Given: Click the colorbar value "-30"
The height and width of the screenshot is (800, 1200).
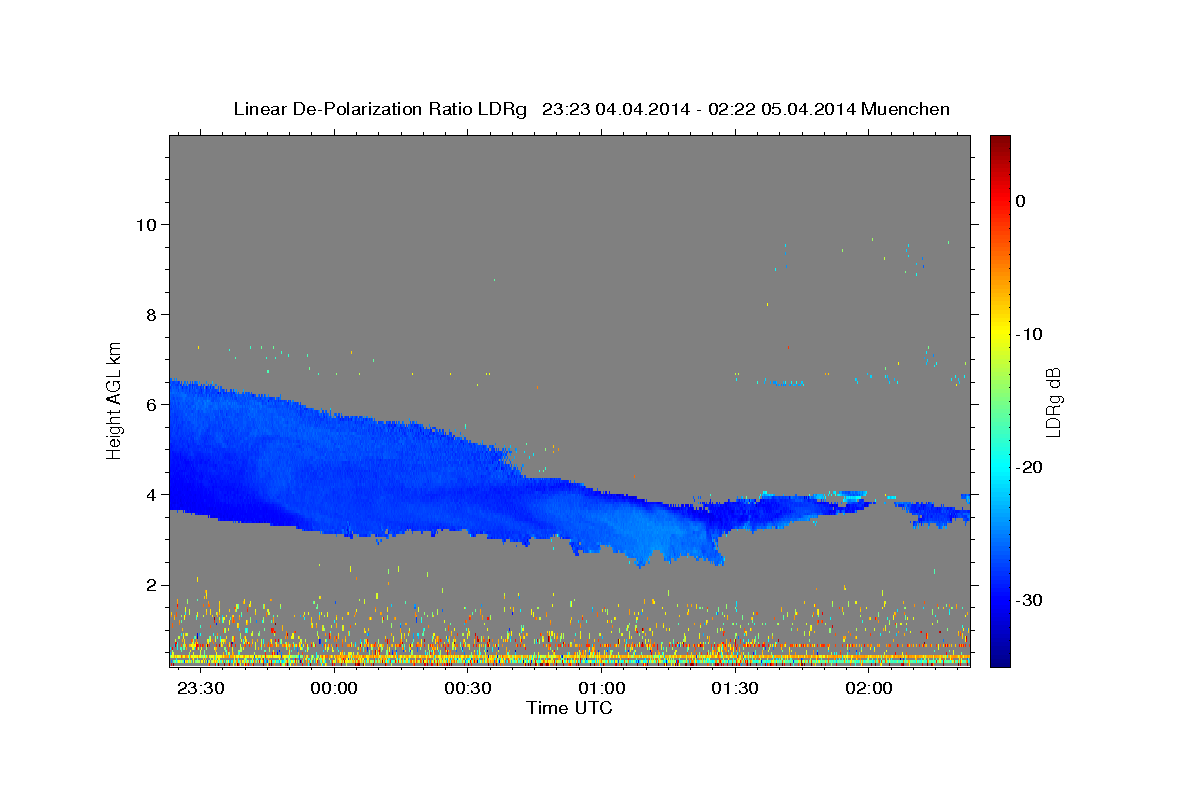Looking at the screenshot, I should coord(1029,600).
